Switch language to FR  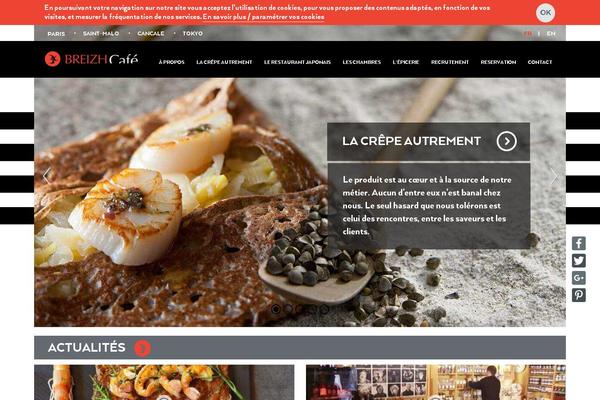(x=528, y=34)
